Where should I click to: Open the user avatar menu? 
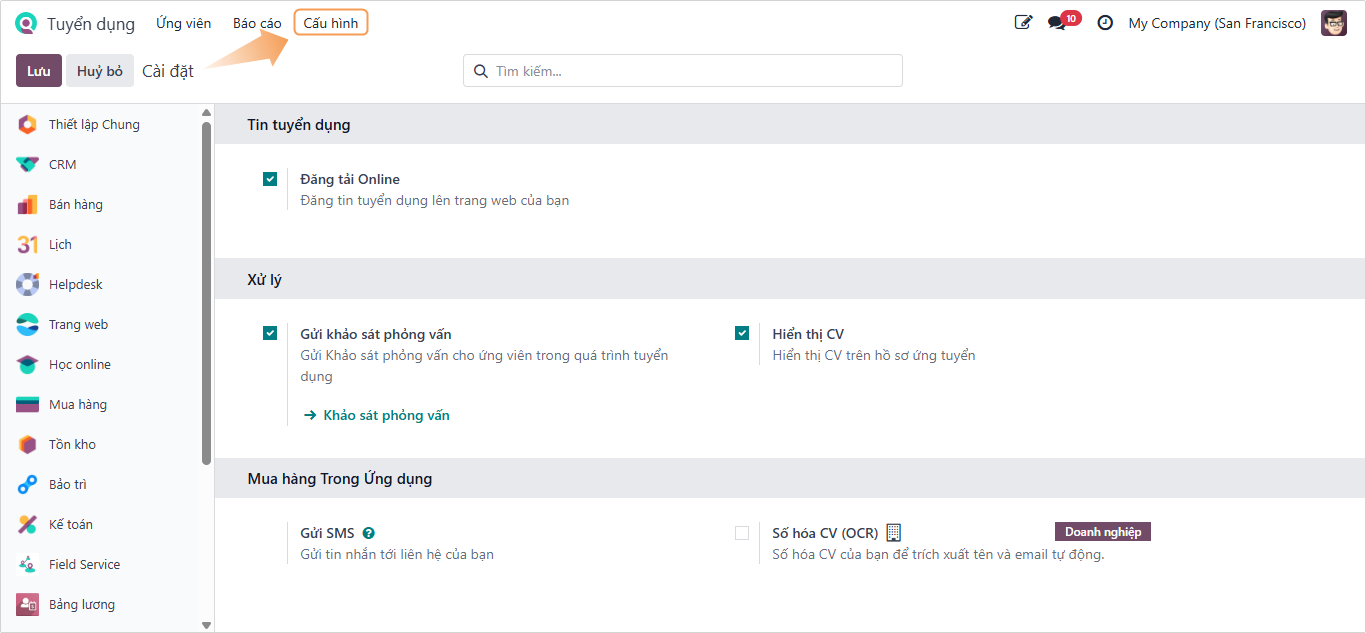(x=1334, y=23)
